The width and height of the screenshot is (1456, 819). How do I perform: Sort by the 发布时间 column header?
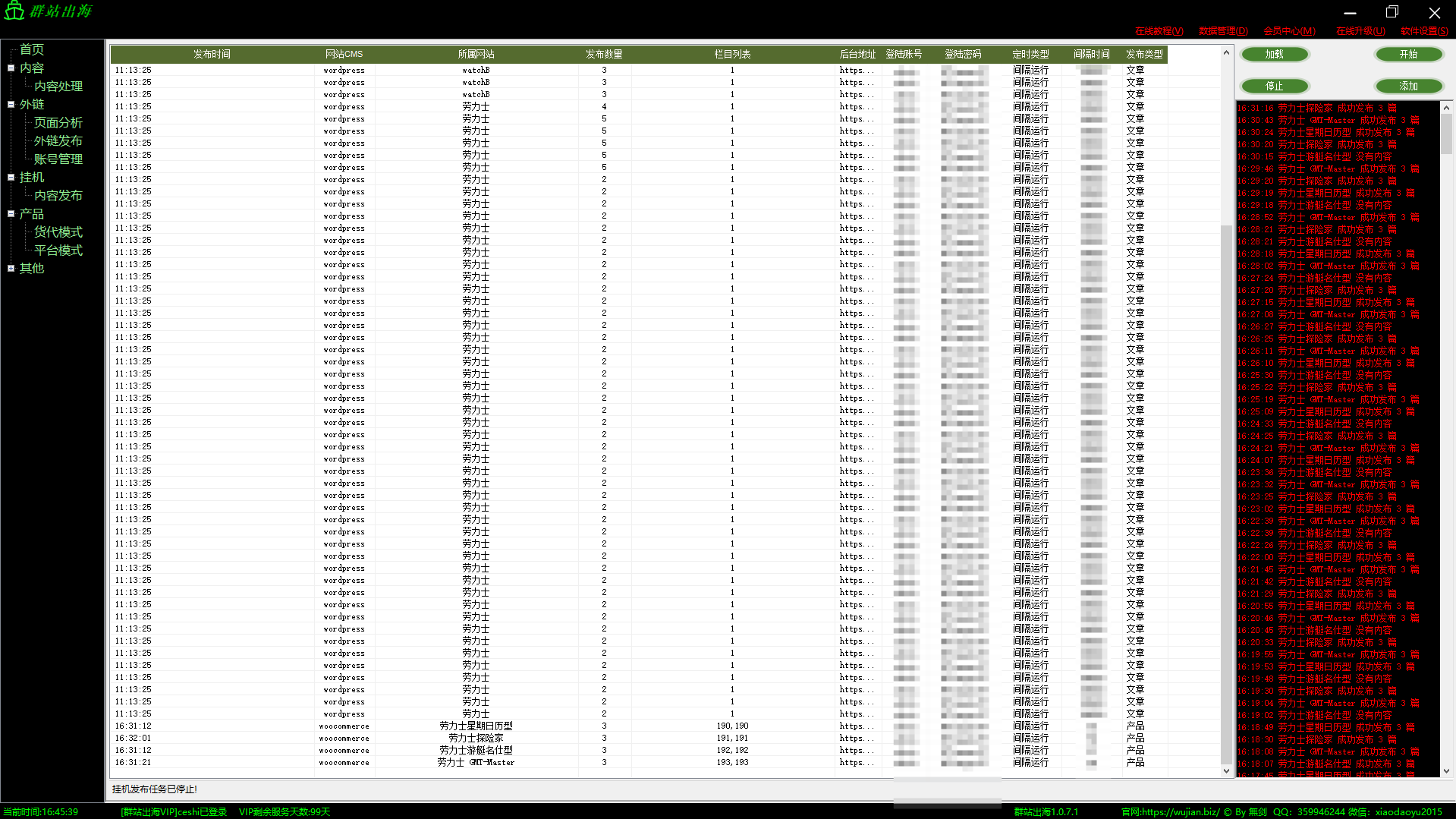pos(212,55)
